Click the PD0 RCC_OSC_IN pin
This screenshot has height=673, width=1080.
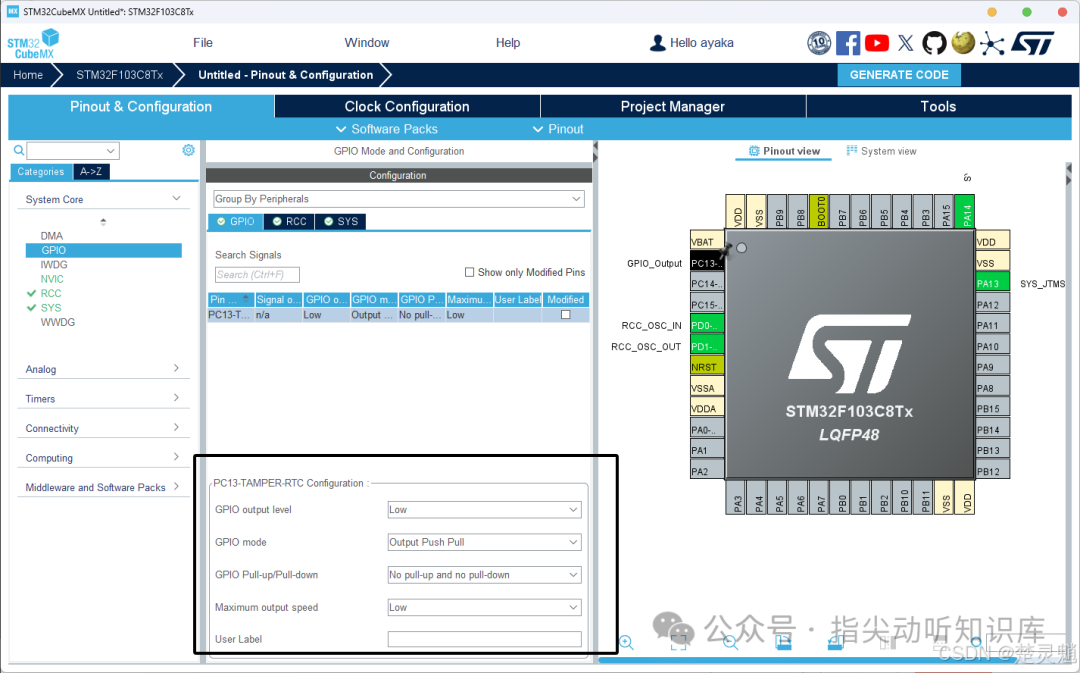point(707,325)
